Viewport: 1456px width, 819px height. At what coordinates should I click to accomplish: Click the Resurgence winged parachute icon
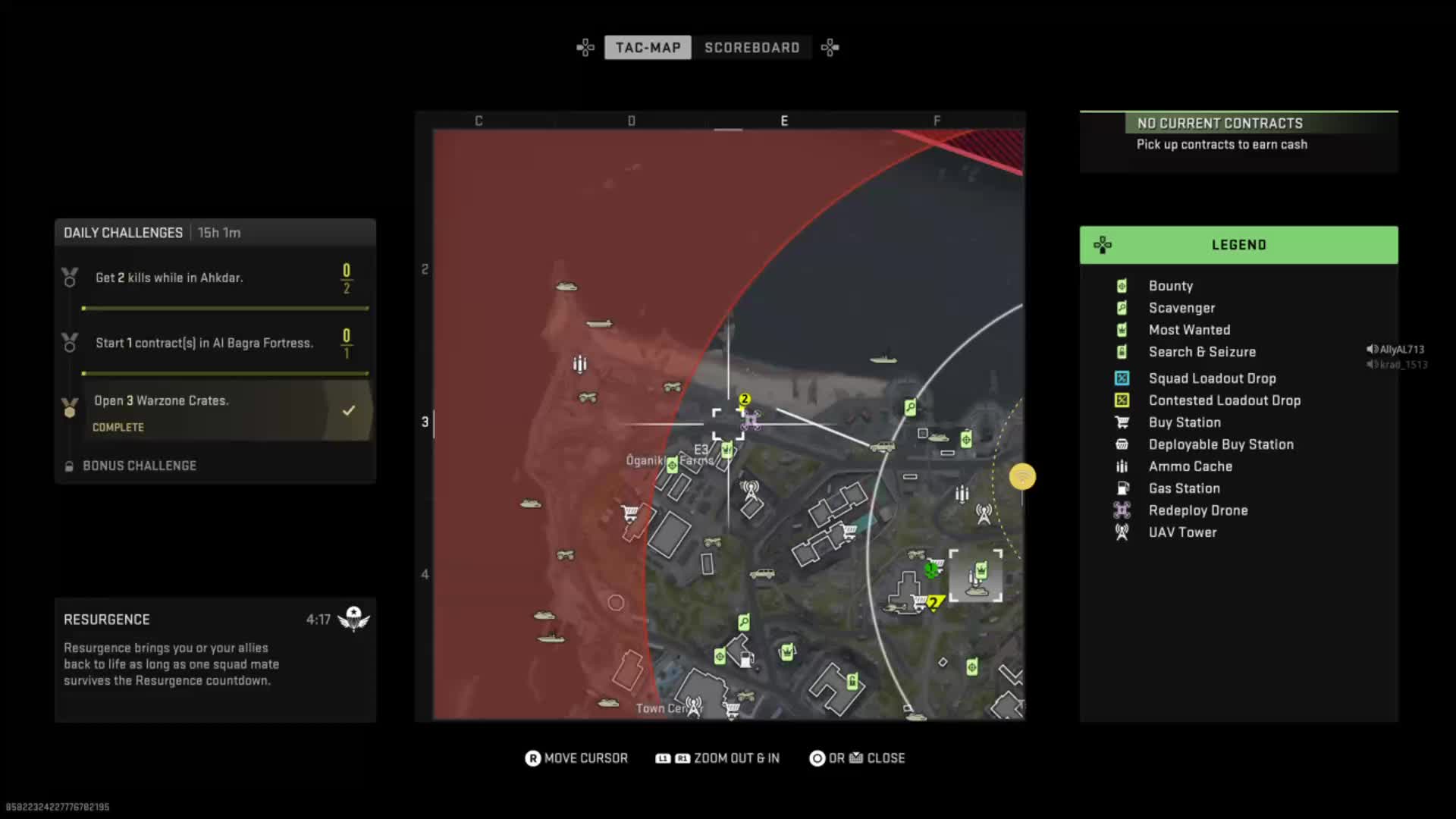coord(353,619)
